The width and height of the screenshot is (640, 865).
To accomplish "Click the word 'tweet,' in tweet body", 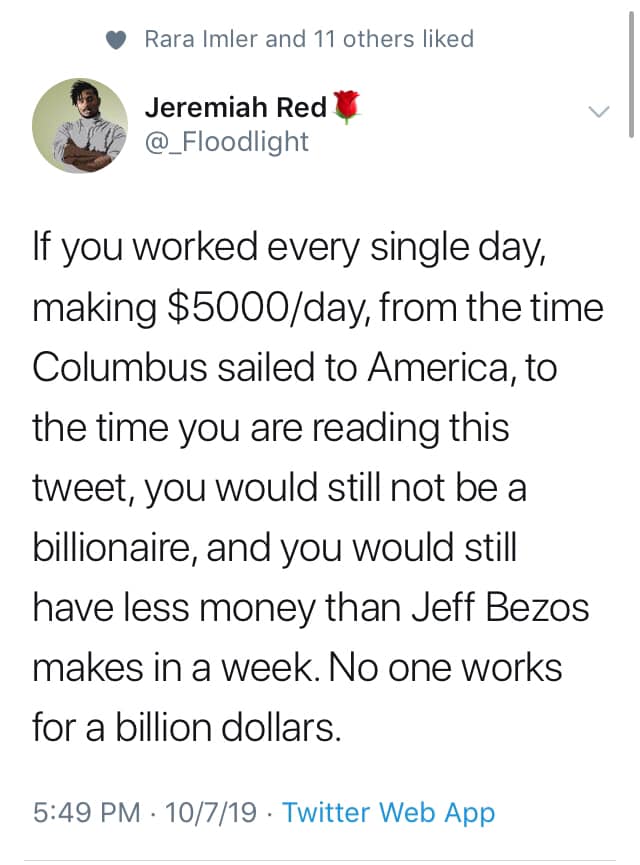I will [84, 489].
